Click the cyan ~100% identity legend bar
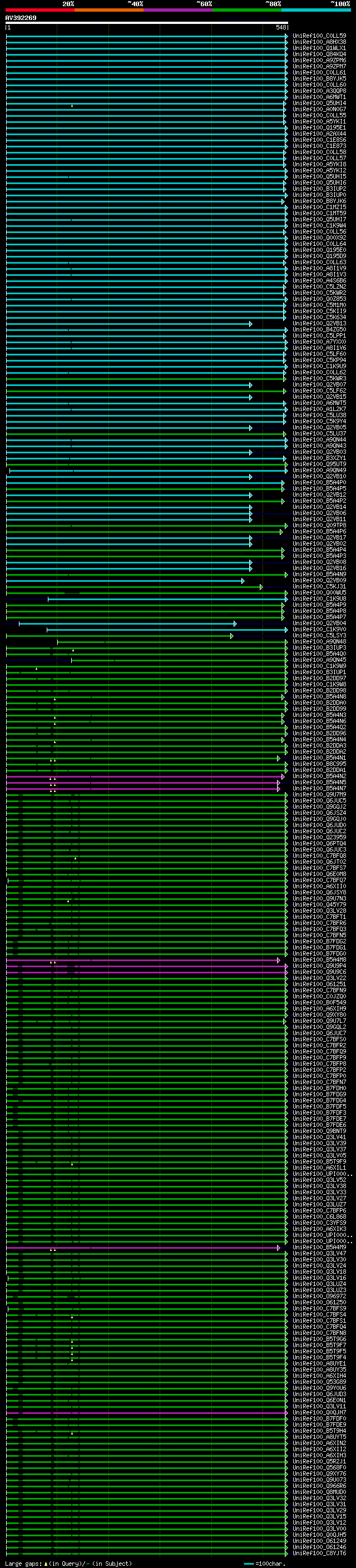Image resolution: width=356 pixels, height=1568 pixels. click(x=316, y=10)
